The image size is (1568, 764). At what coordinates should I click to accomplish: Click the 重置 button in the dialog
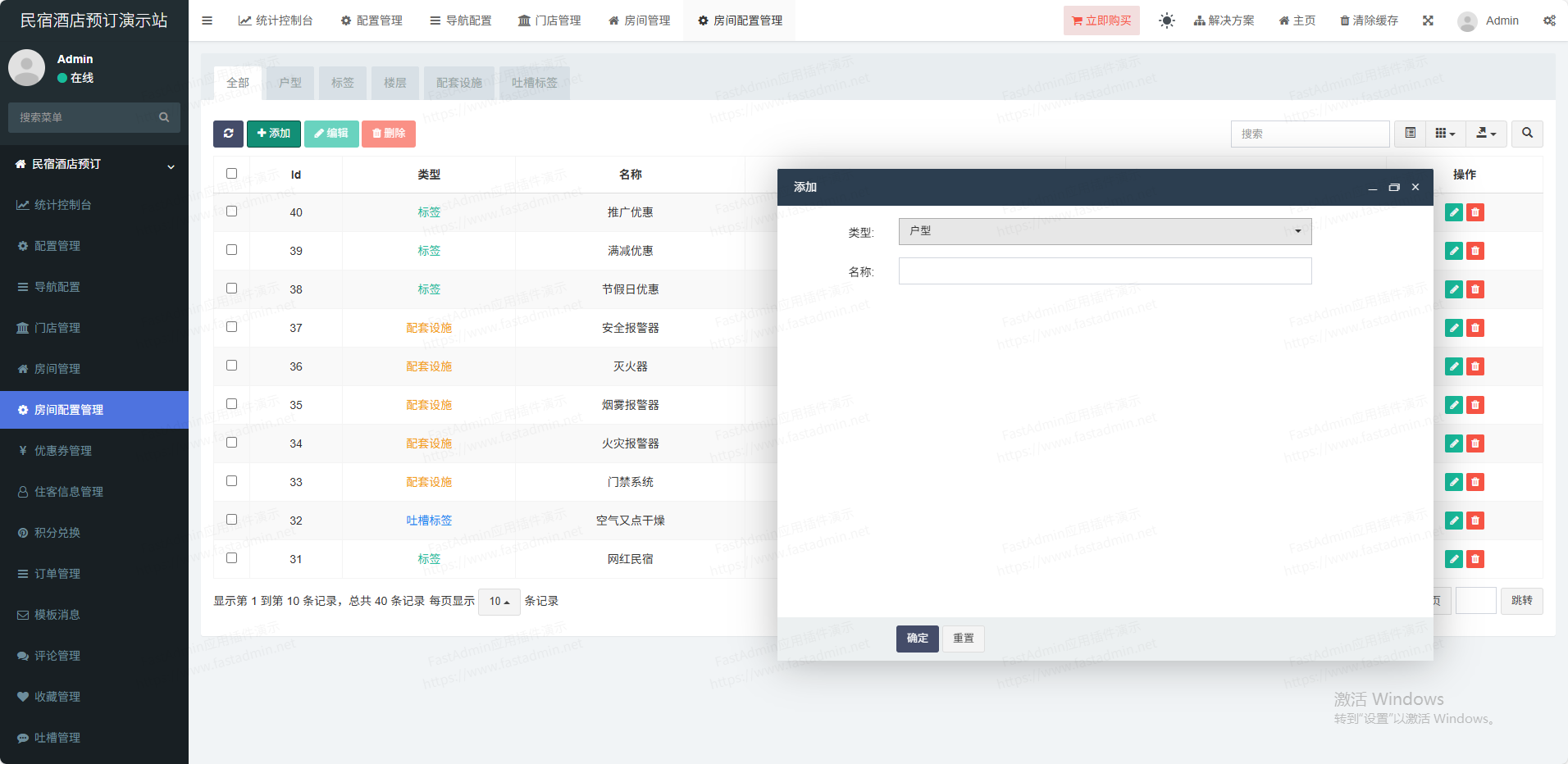963,639
